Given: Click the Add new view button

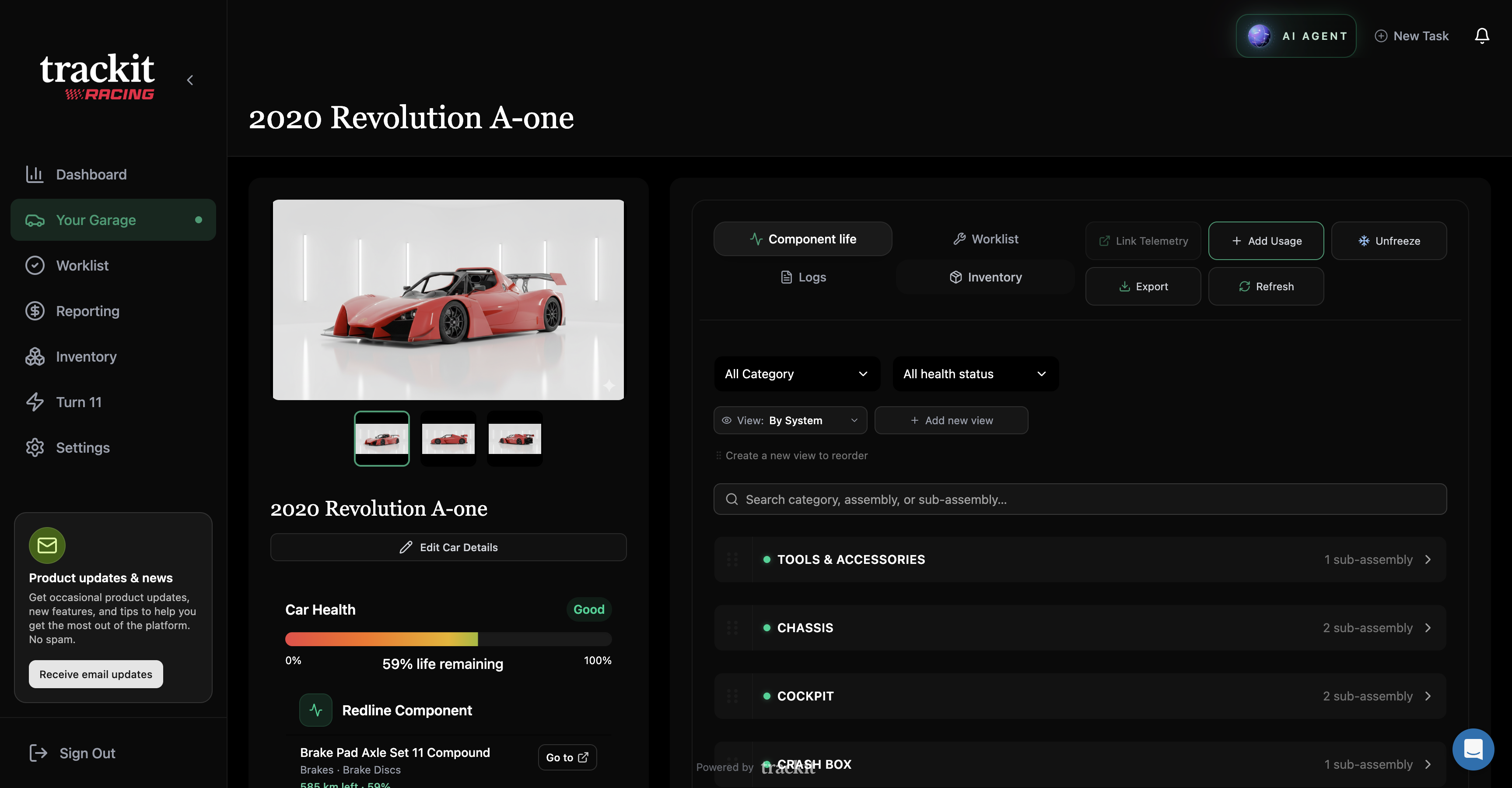Looking at the screenshot, I should (951, 420).
